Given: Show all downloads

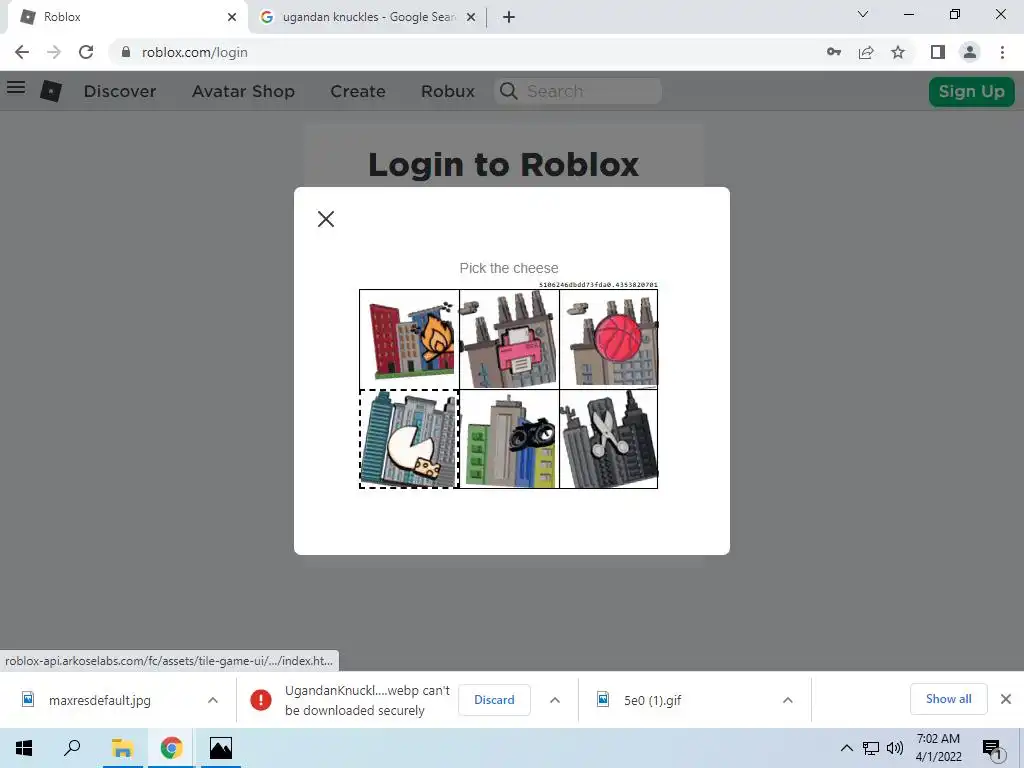Looking at the screenshot, I should (x=949, y=699).
